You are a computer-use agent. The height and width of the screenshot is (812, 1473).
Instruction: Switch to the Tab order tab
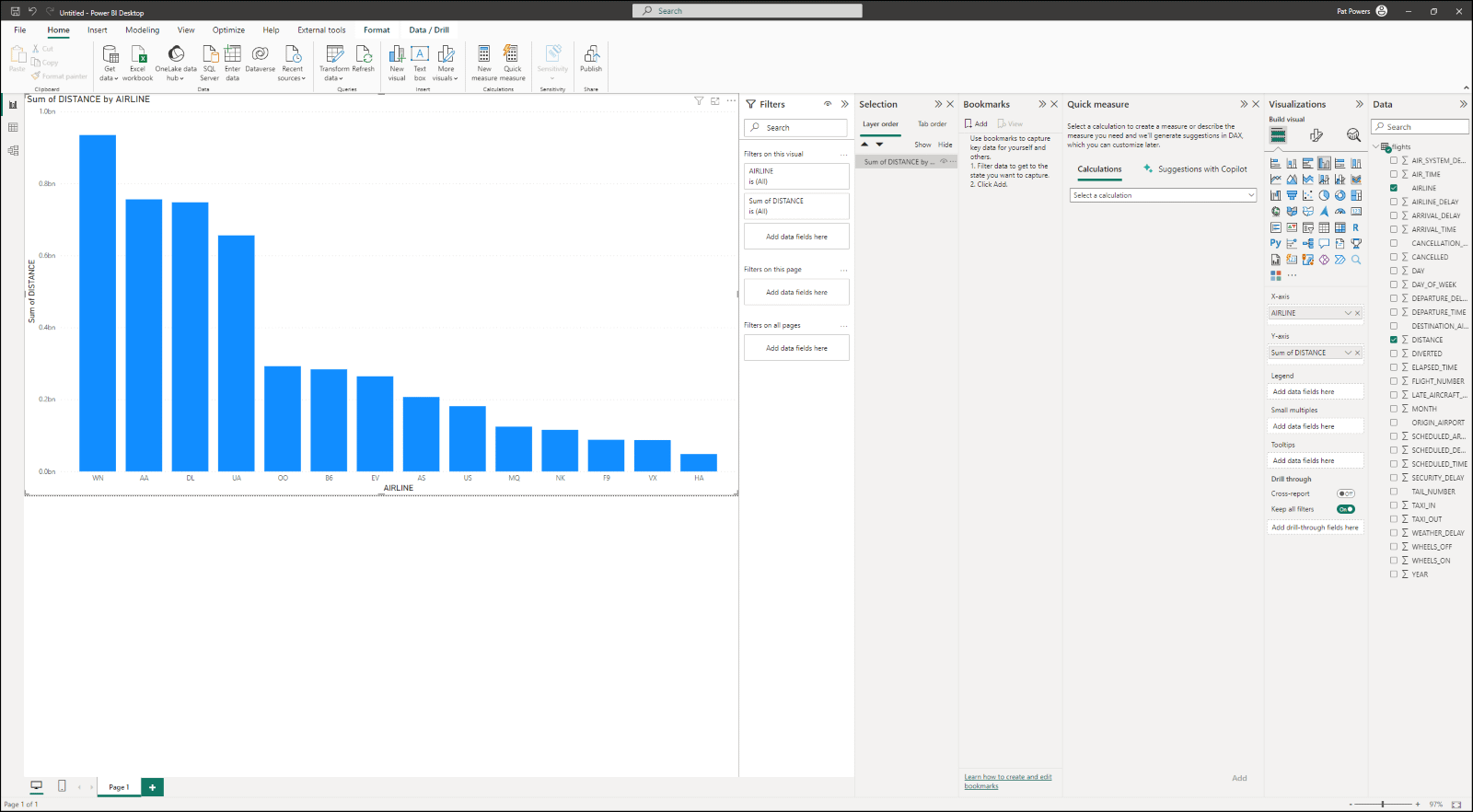point(932,124)
